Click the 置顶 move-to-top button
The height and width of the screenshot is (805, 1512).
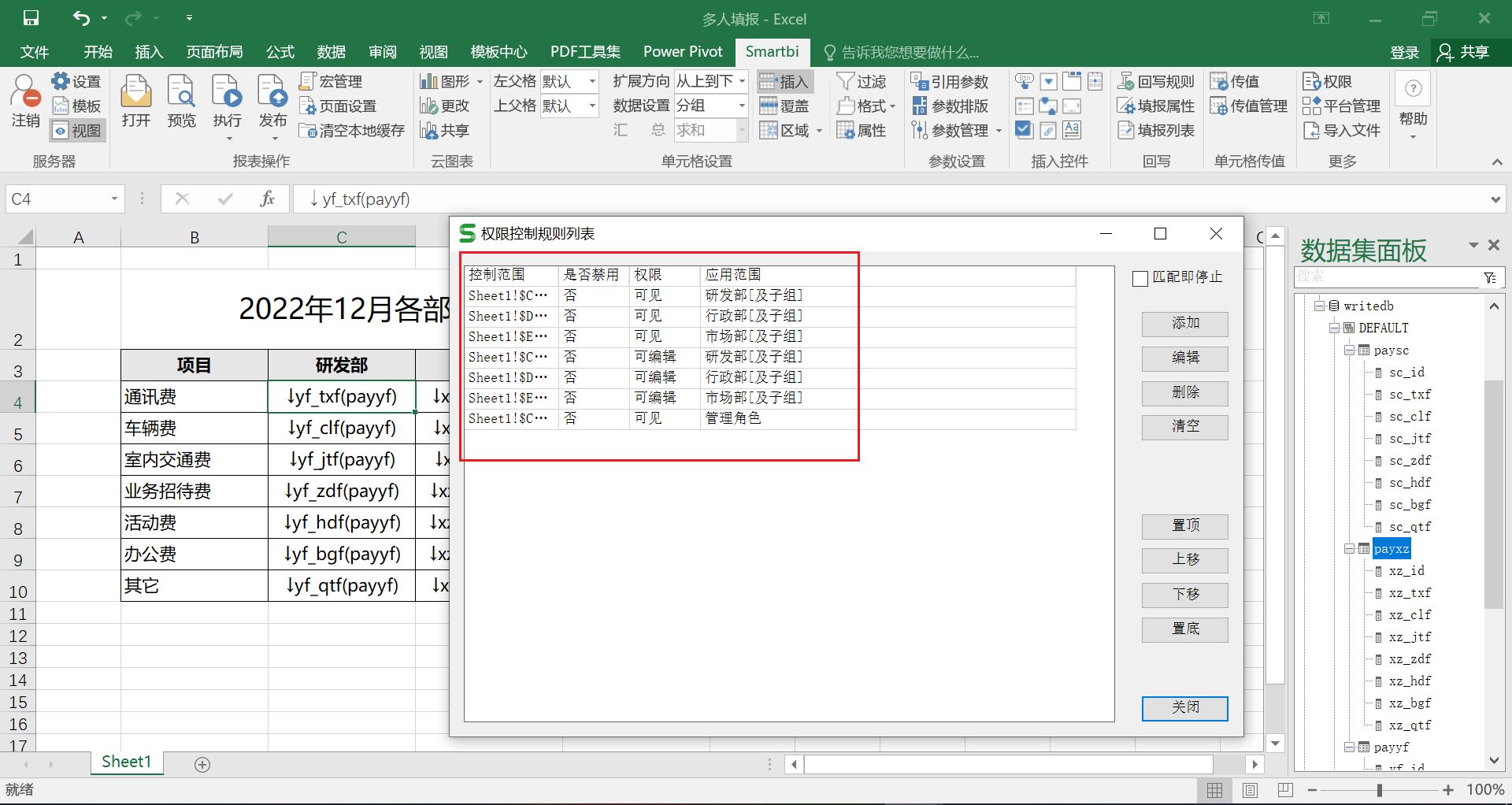1185,526
